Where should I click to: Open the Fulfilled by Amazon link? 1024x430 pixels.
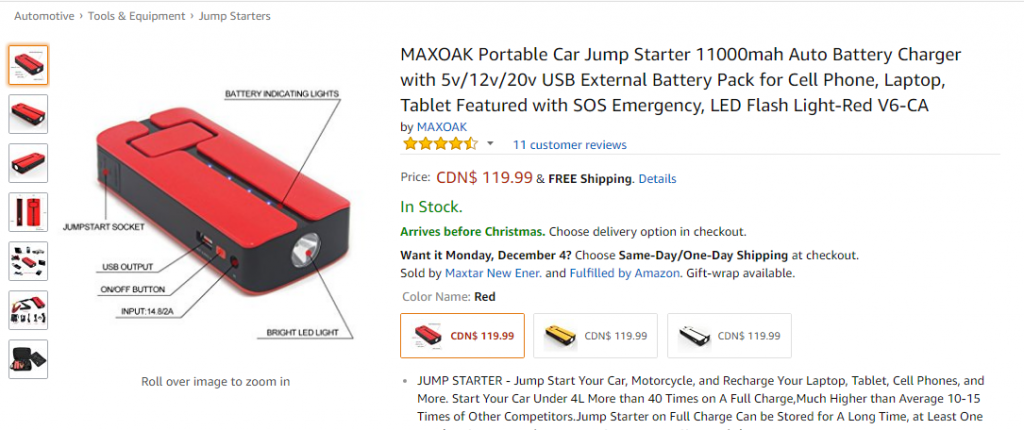625,272
